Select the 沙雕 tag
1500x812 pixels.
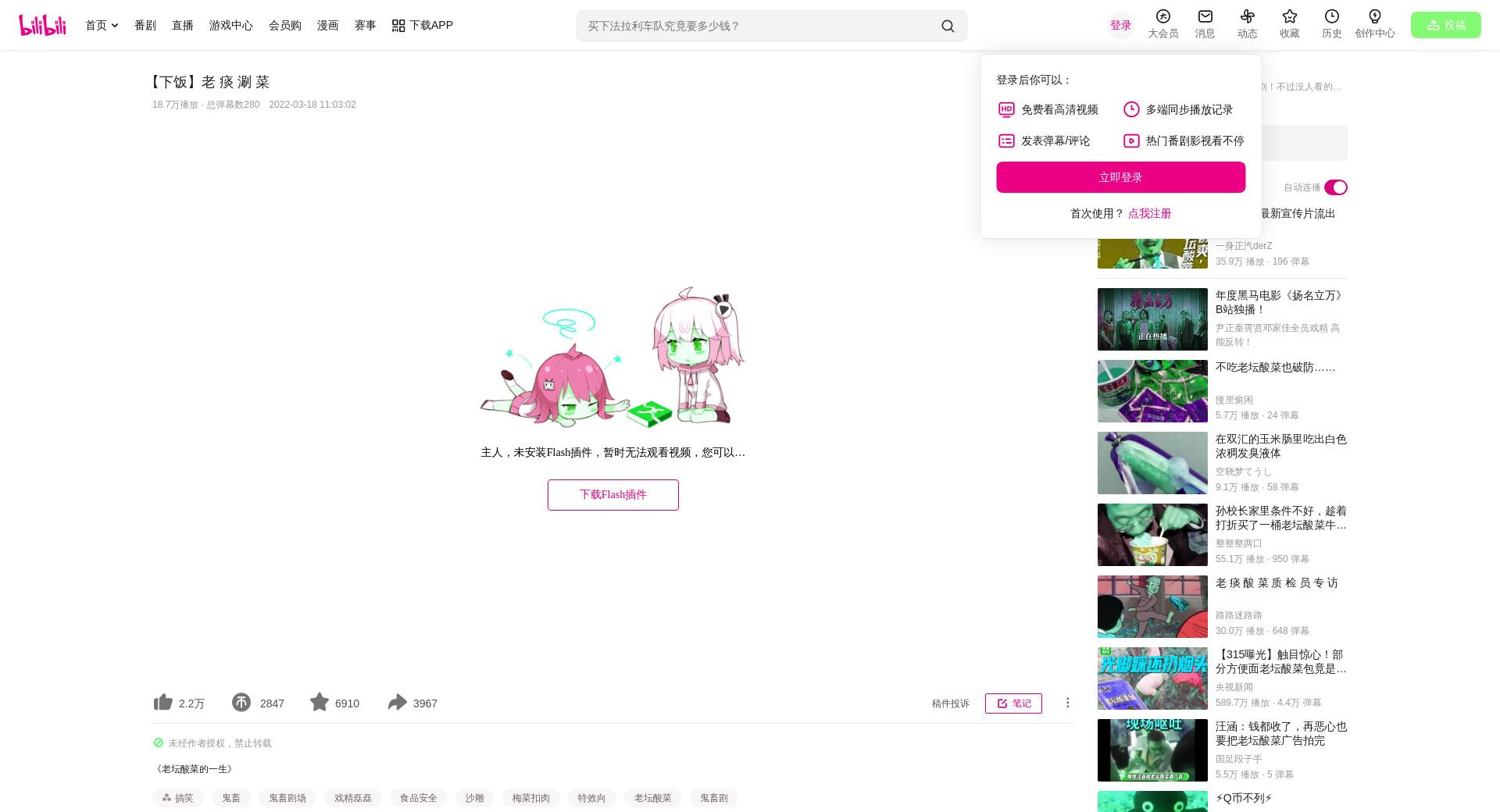tap(475, 798)
